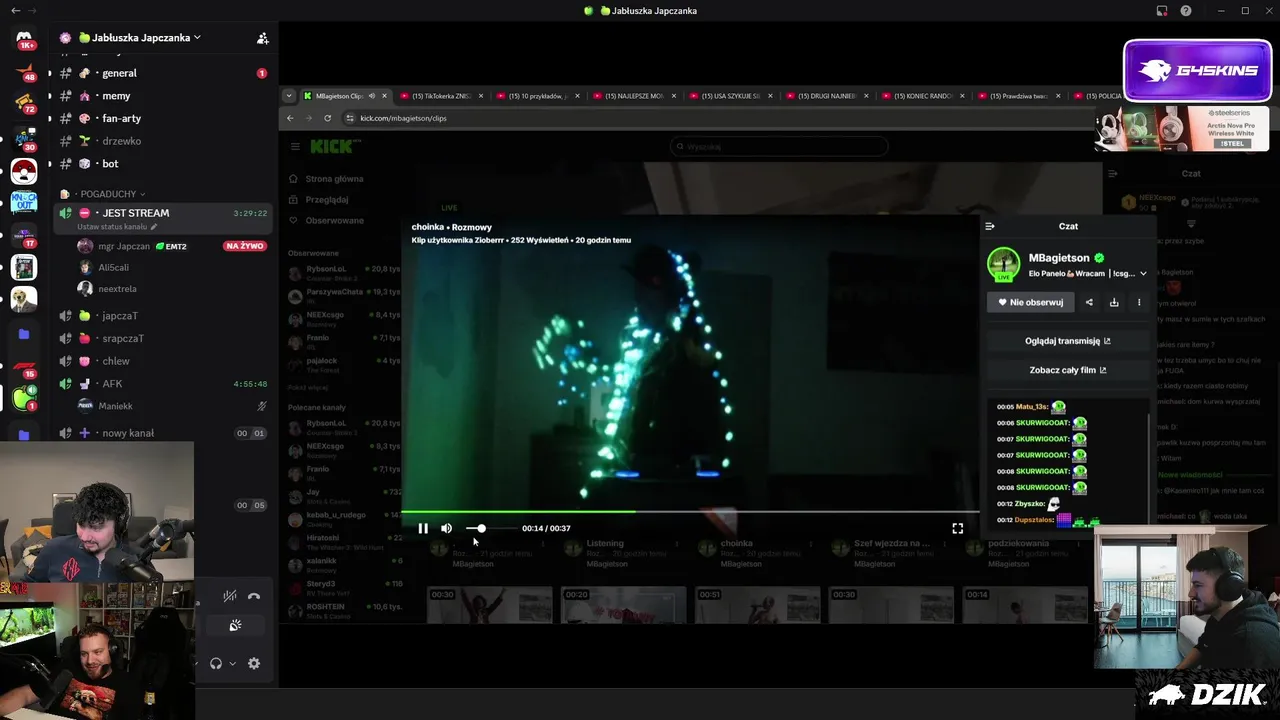This screenshot has width=1280, height=720.
Task: Switch to USA SZYKUJE SIĘ browser tab
Action: pos(730,96)
